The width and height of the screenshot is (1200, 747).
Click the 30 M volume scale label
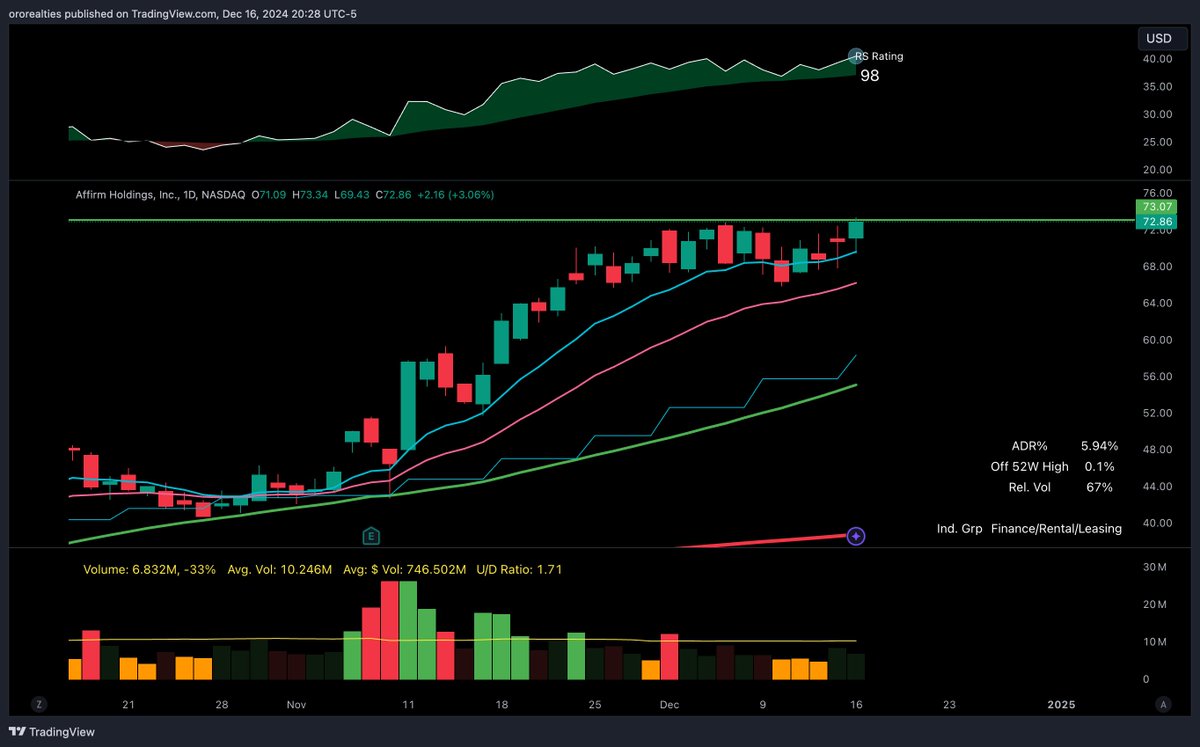[x=1157, y=567]
